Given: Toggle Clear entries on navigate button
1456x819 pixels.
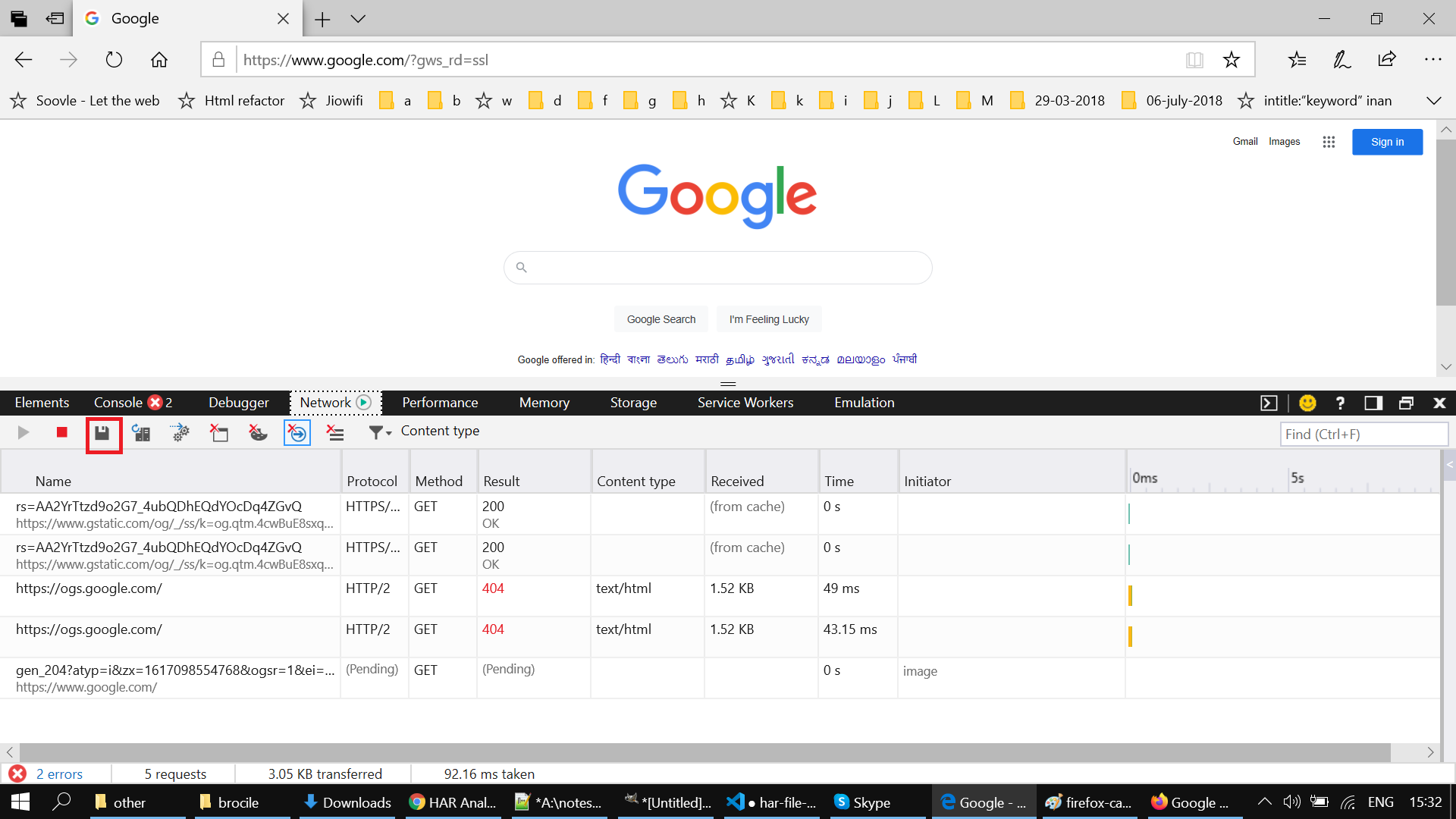Looking at the screenshot, I should point(297,433).
